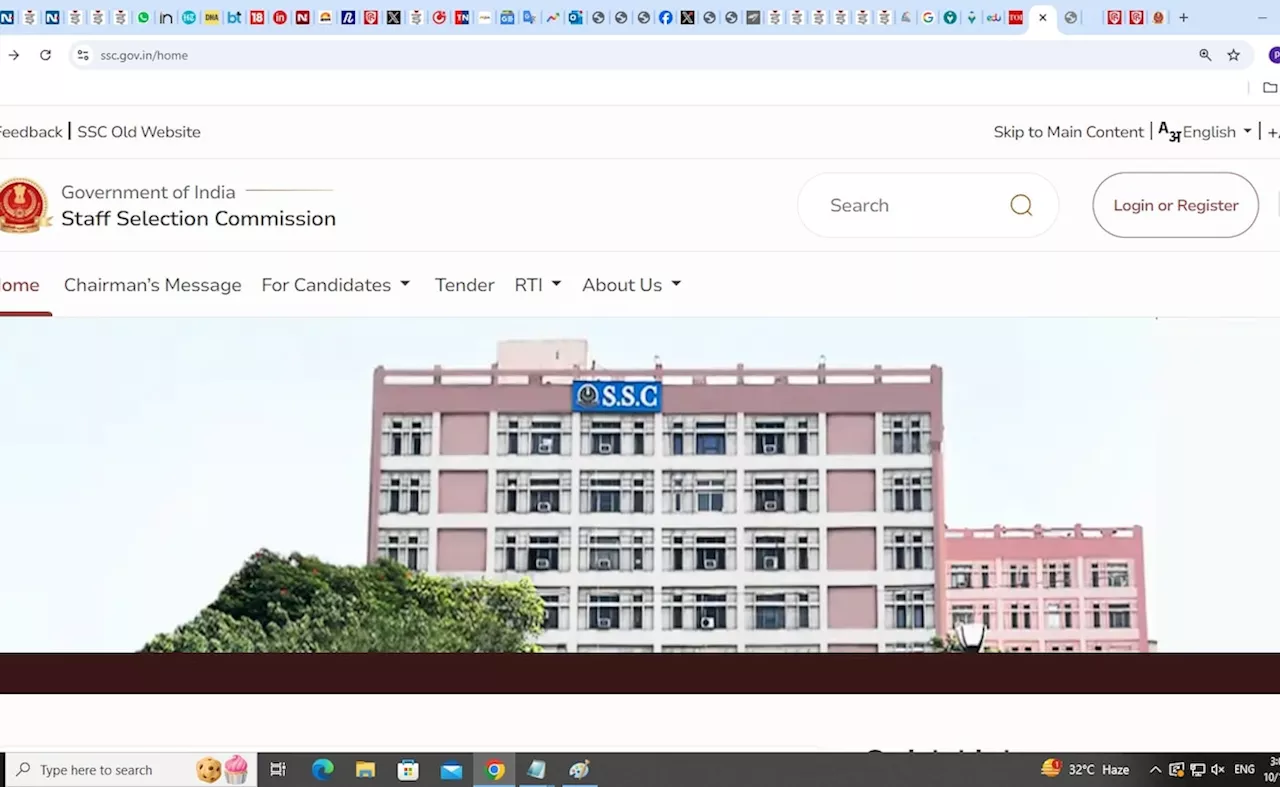
Task: Click Chrome icon on taskbar
Action: click(x=495, y=770)
